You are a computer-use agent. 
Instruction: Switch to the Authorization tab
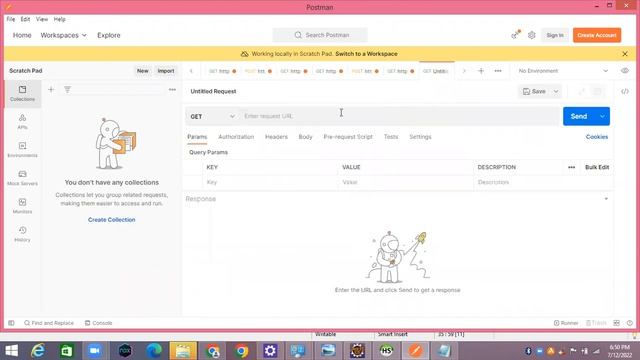[236, 137]
